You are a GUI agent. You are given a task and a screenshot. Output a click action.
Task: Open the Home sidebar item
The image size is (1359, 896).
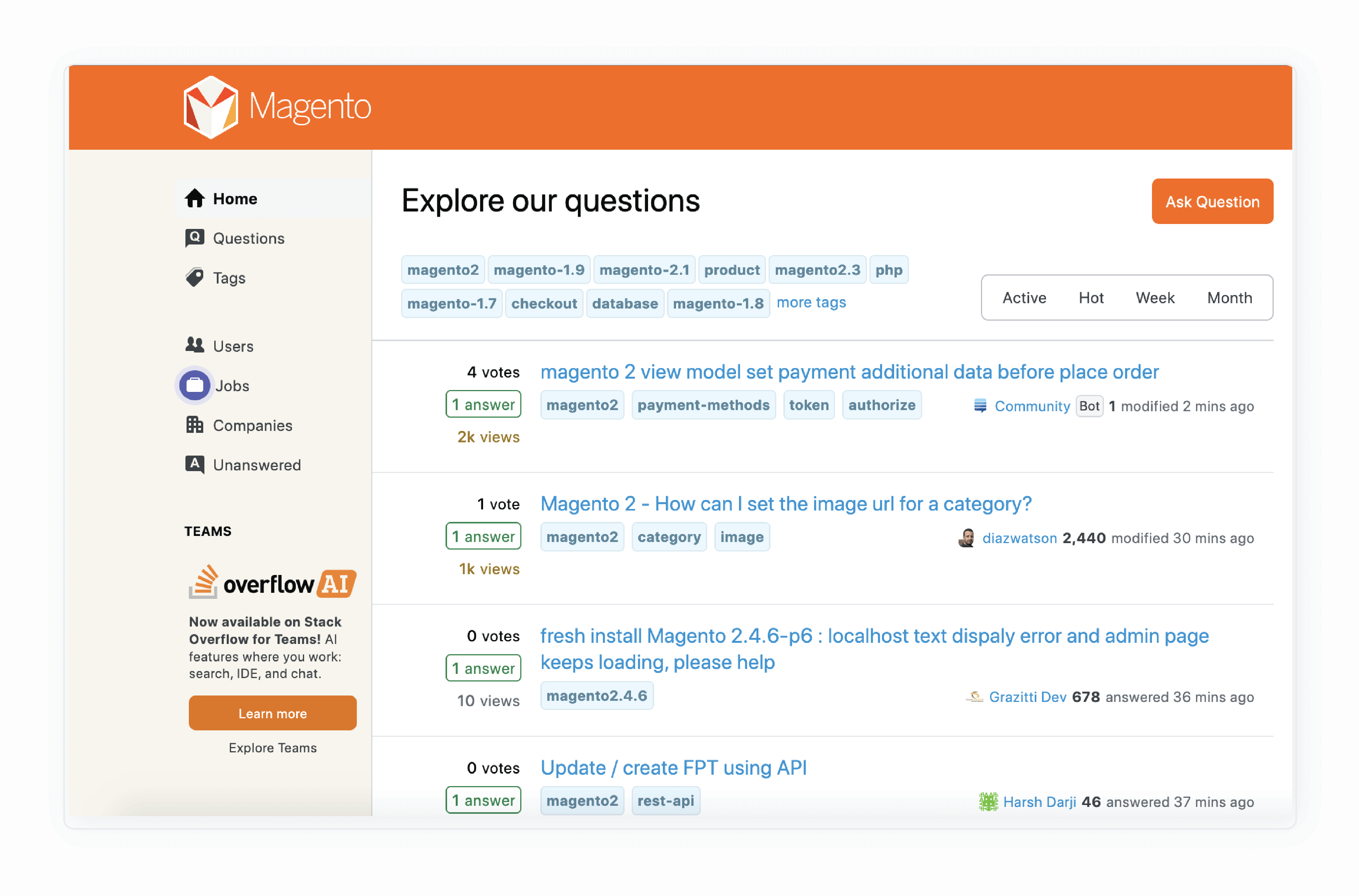click(273, 198)
